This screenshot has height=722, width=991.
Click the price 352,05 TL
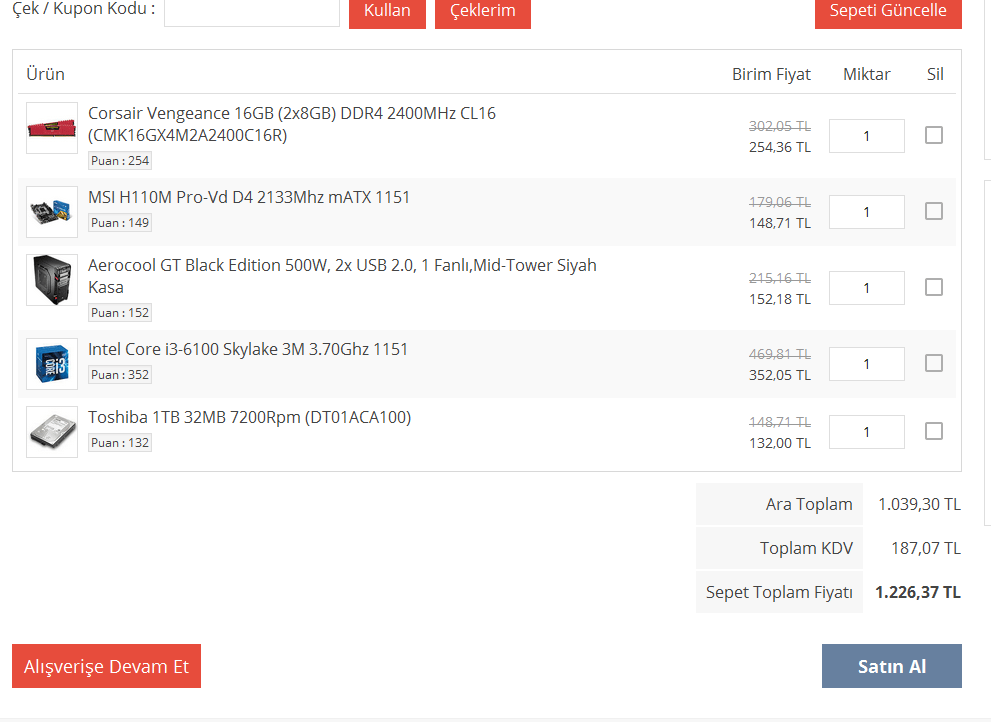780,375
